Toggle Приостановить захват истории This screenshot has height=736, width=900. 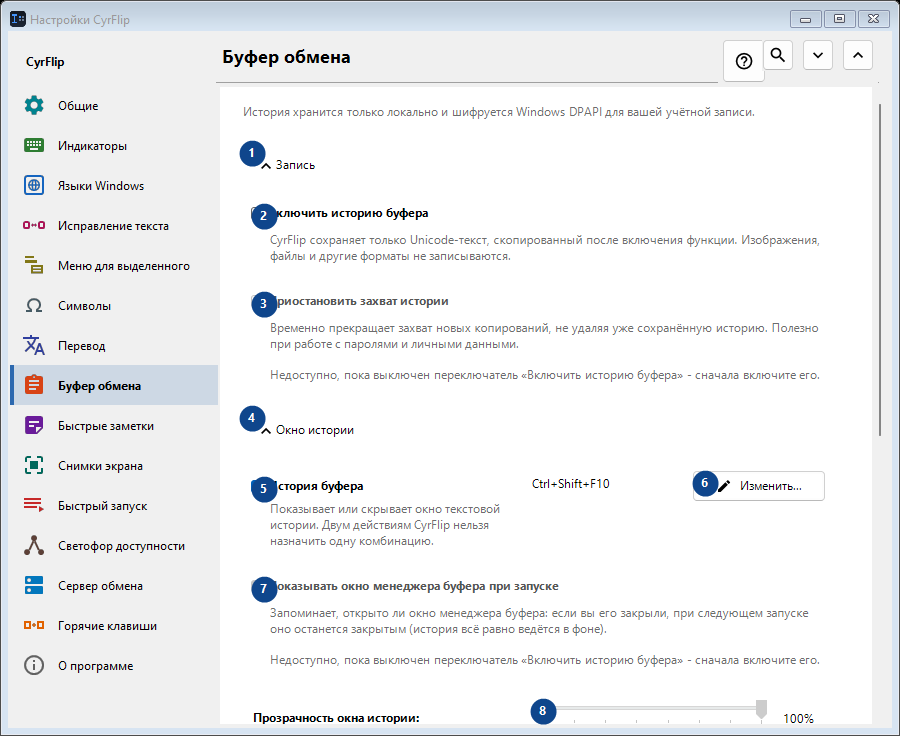click(x=351, y=301)
